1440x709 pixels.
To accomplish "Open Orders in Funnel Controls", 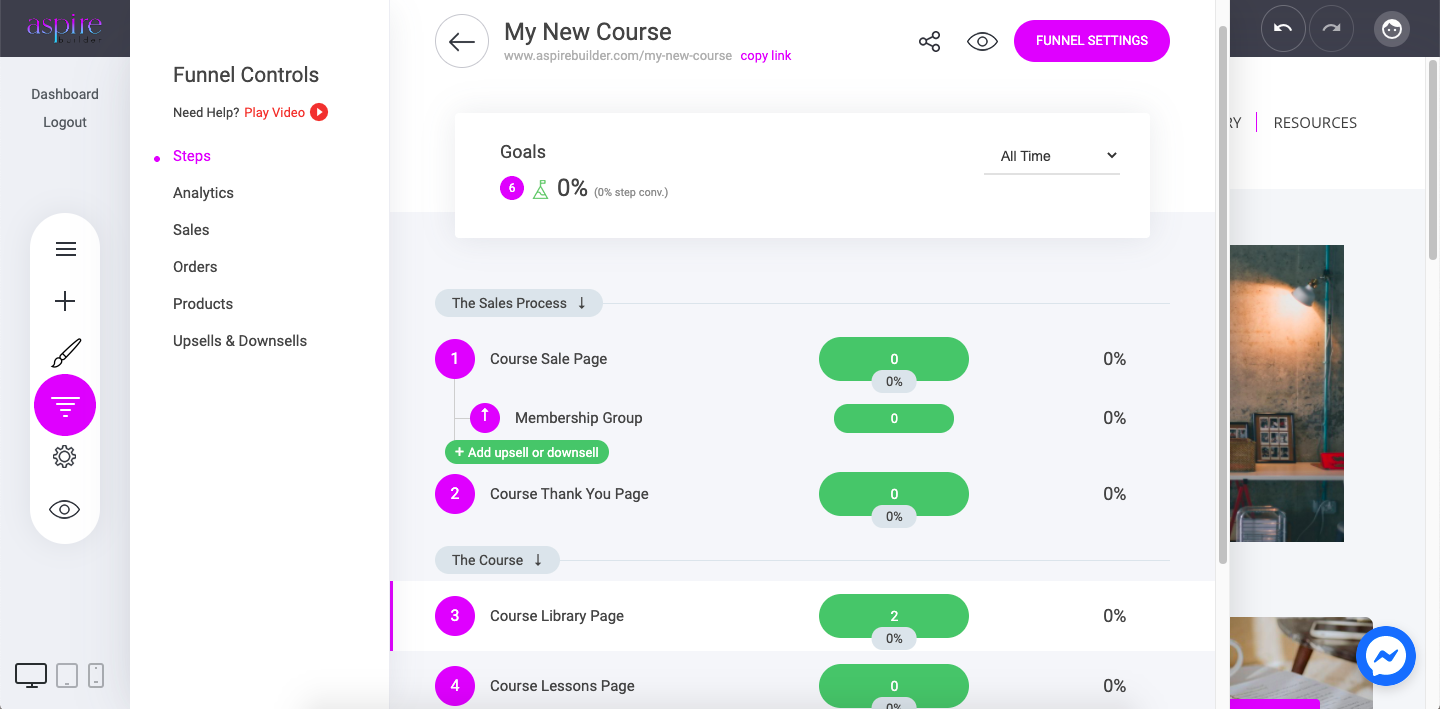I will tap(195, 267).
